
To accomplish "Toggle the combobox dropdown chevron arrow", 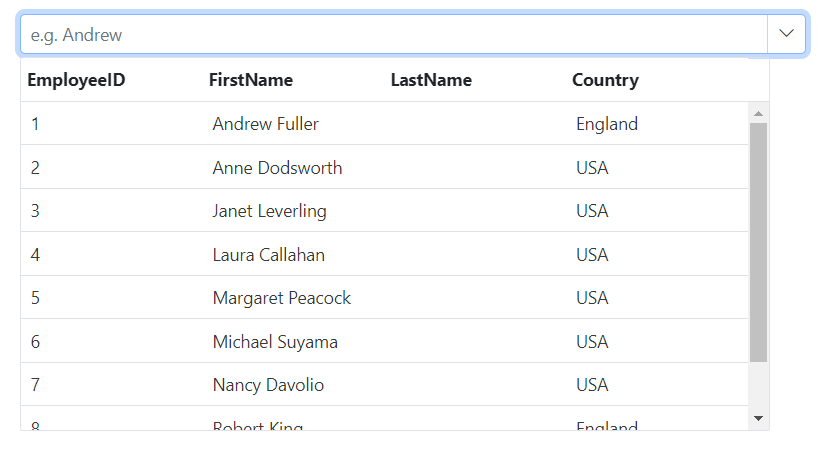I will 786,34.
